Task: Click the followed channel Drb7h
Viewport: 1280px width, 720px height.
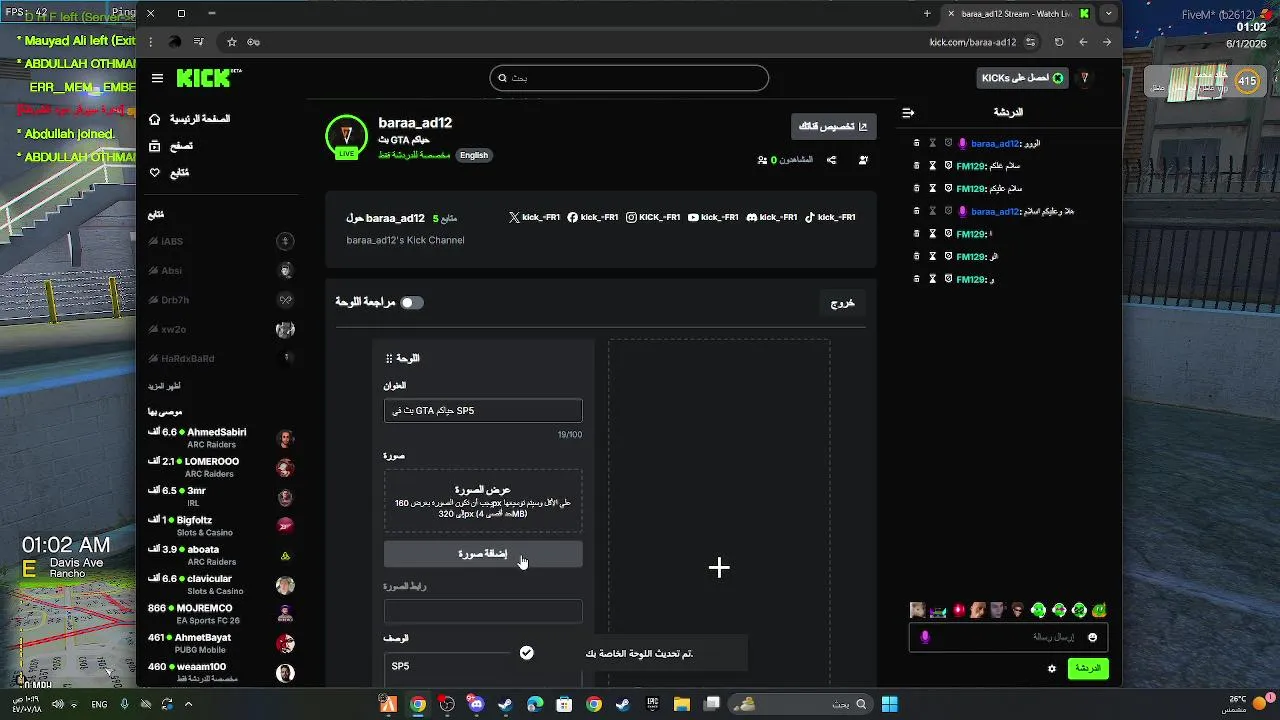Action: click(x=221, y=300)
